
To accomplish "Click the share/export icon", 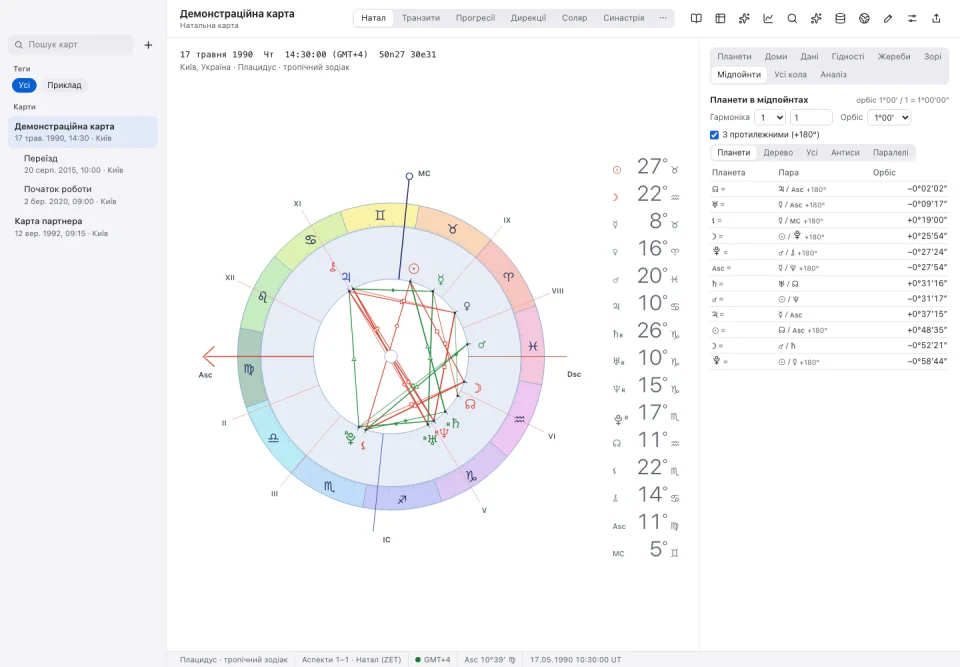I will click(x=936, y=18).
